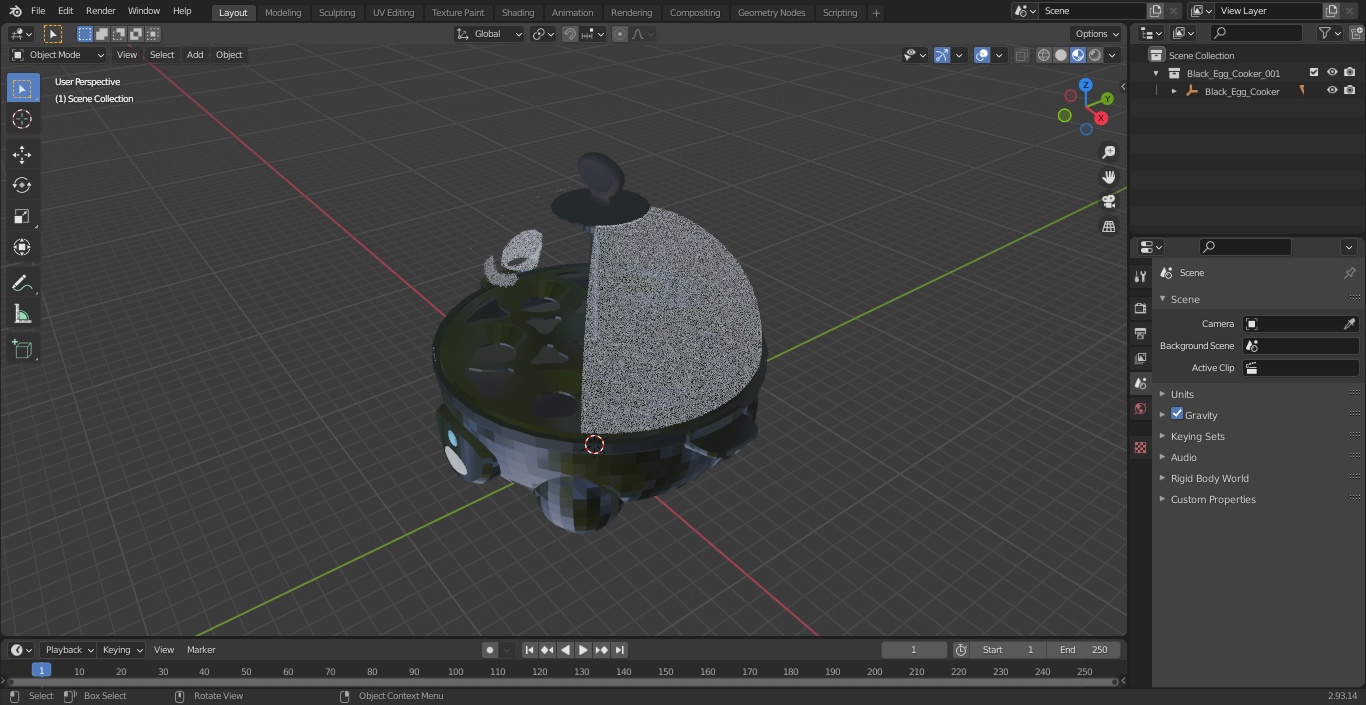Screen dimensions: 1366x705
Task: Expand the Rigid Body World panel
Action: pos(1209,478)
